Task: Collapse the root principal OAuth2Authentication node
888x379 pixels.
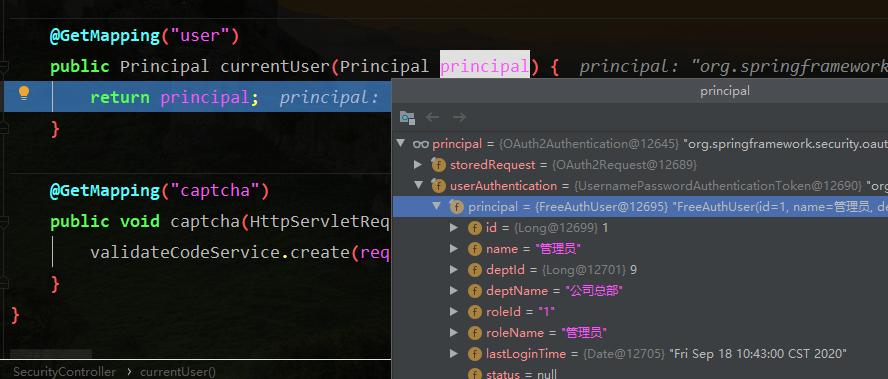Action: click(401, 144)
